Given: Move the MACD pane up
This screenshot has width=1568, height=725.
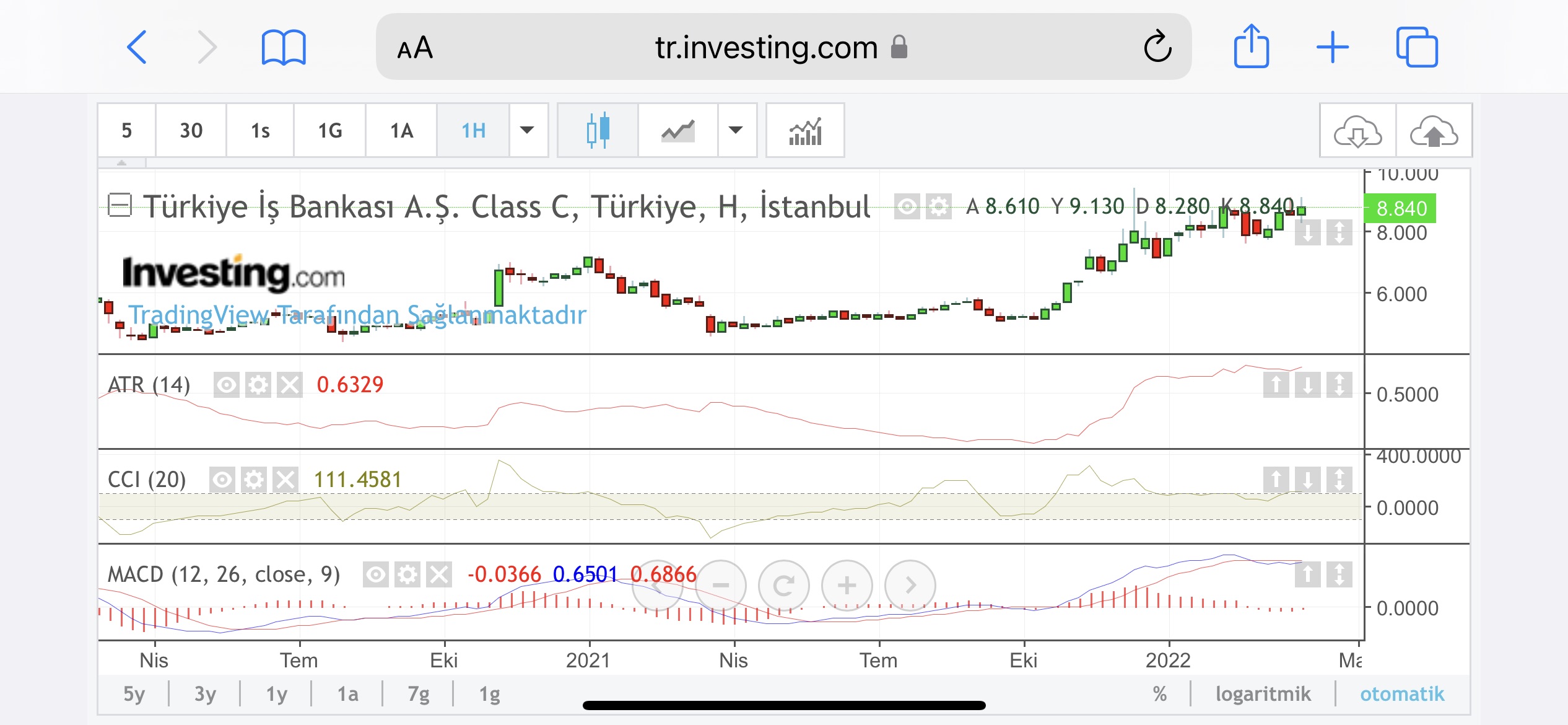Looking at the screenshot, I should (1308, 574).
